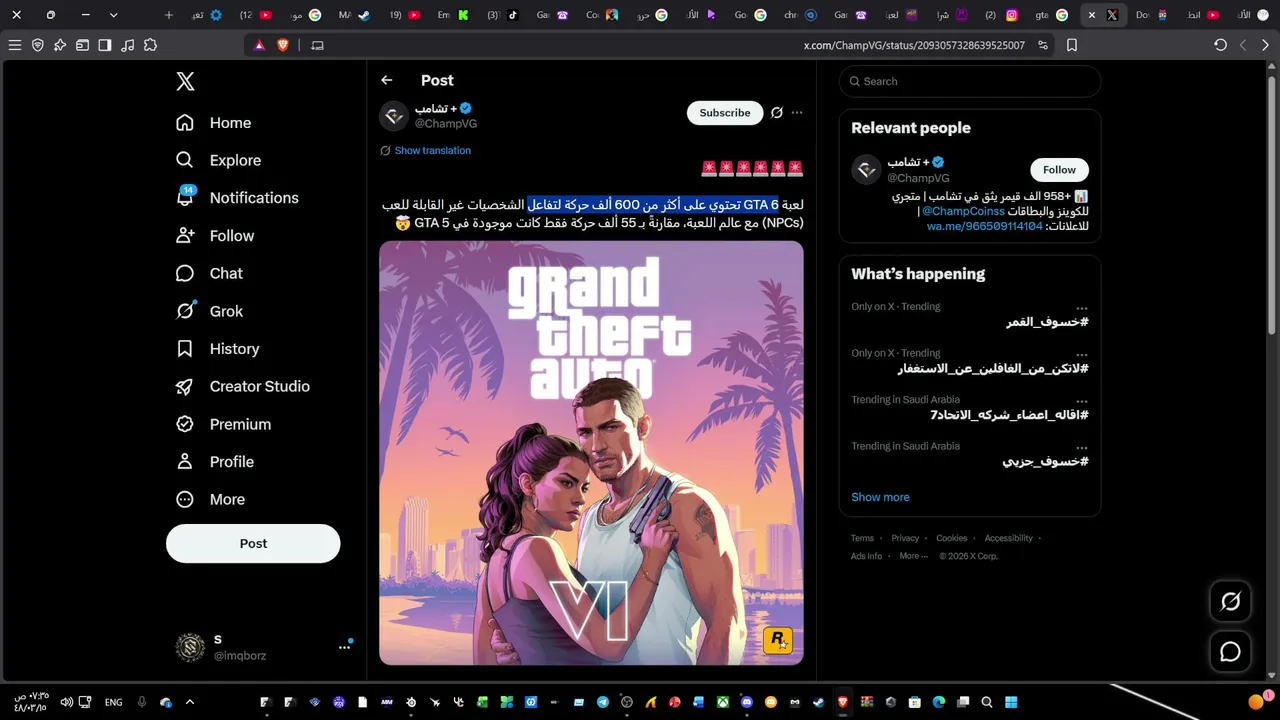Viewport: 1280px width, 720px height.
Task: Open the floating Grok button
Action: 1231,601
